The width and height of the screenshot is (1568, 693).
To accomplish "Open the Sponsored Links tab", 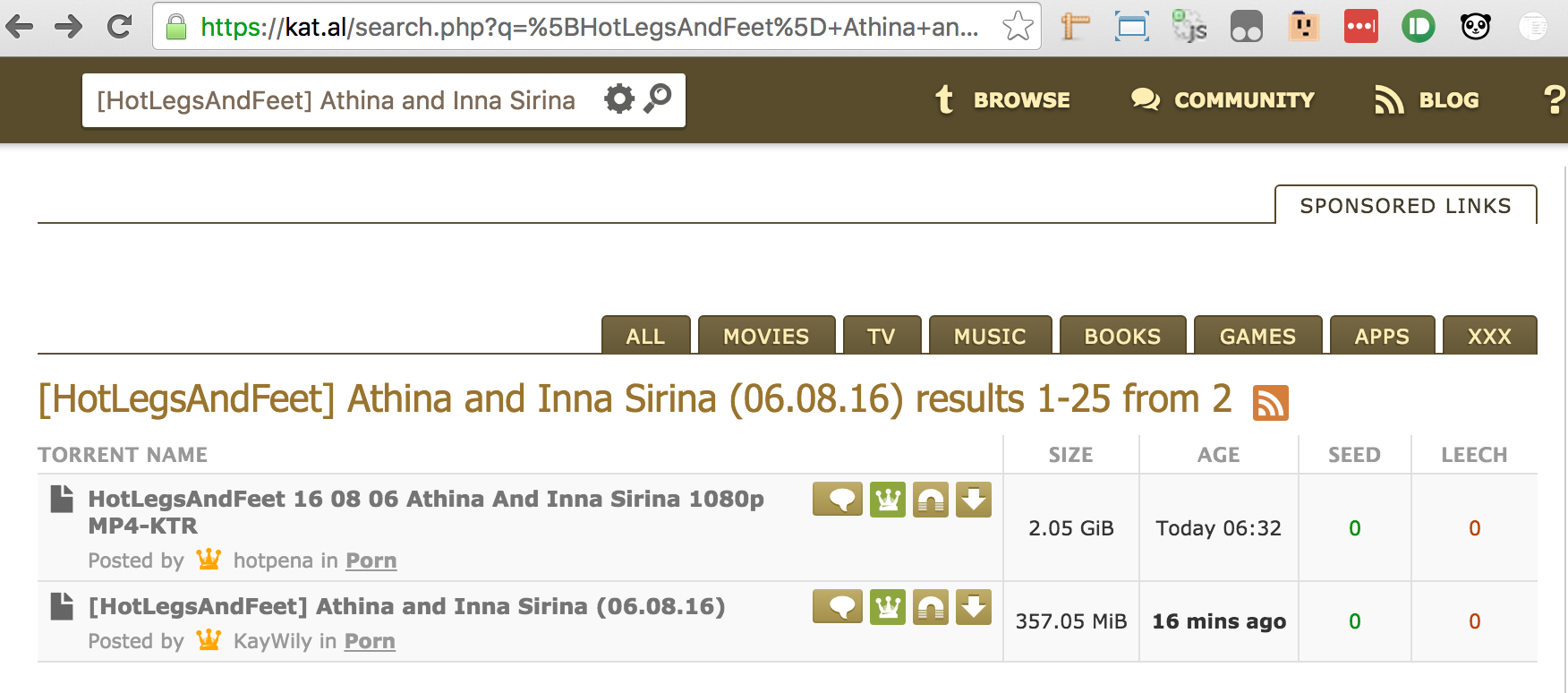I will pyautogui.click(x=1405, y=205).
